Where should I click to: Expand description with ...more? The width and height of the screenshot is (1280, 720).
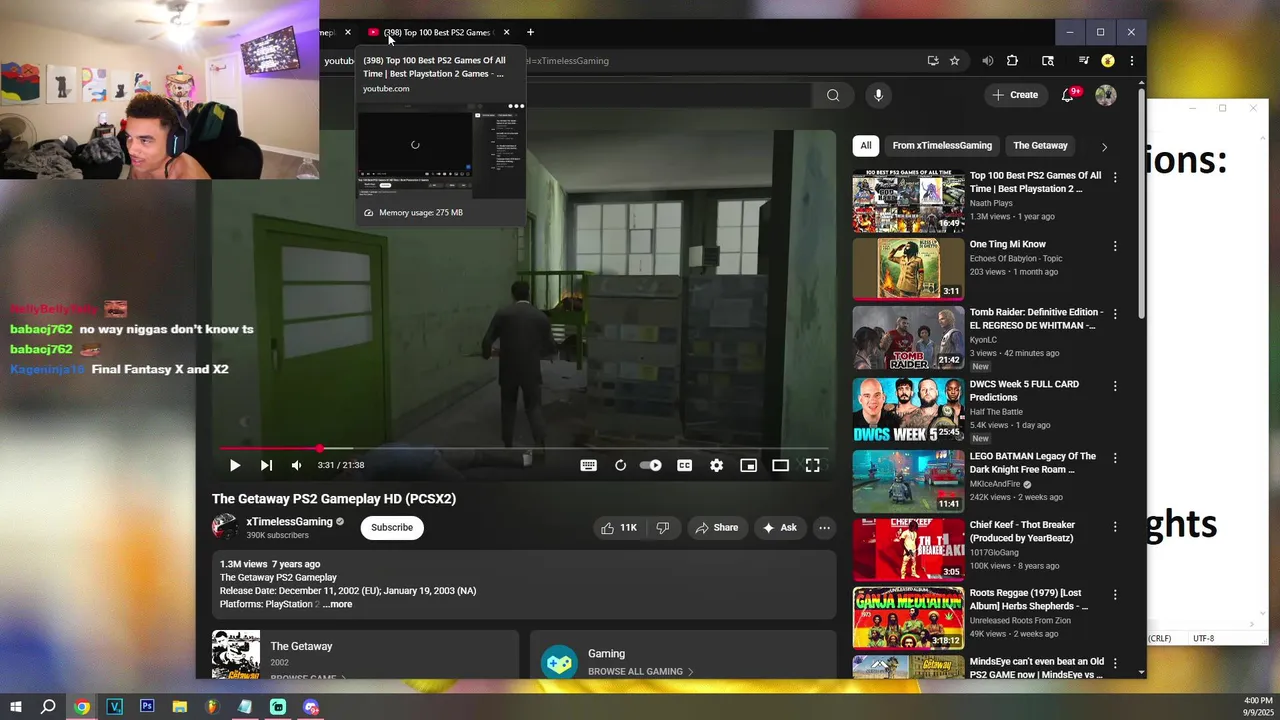click(337, 604)
